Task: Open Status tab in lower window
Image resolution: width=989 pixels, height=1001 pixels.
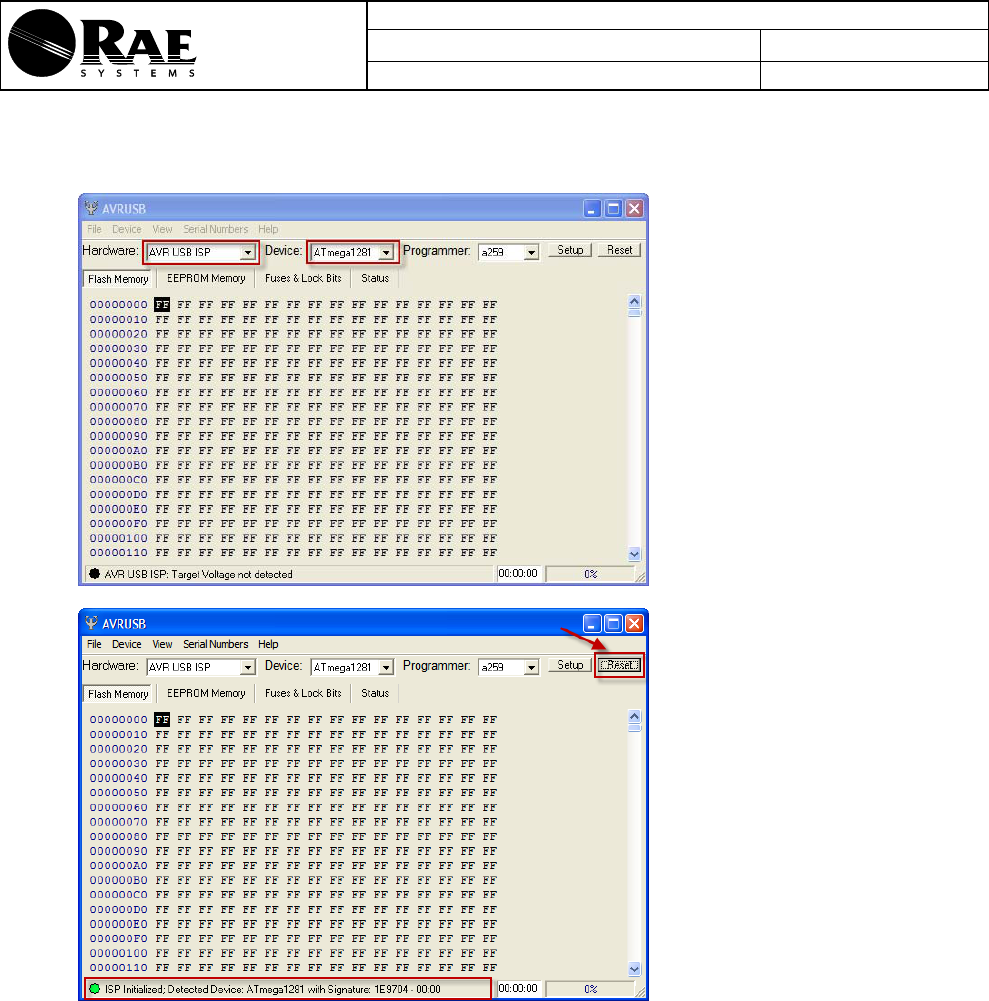Action: pyautogui.click(x=375, y=693)
